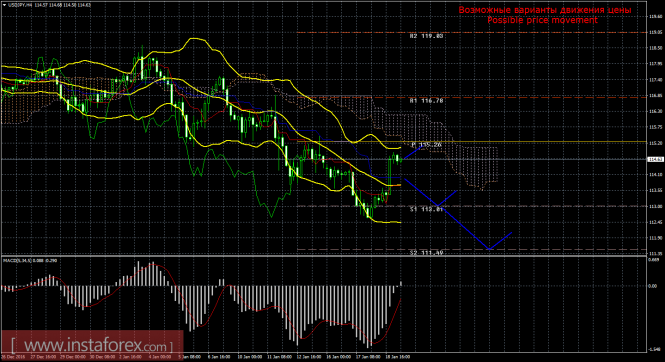
Task: Click the 12 Jan 16:00 time label
Action: click(308, 357)
